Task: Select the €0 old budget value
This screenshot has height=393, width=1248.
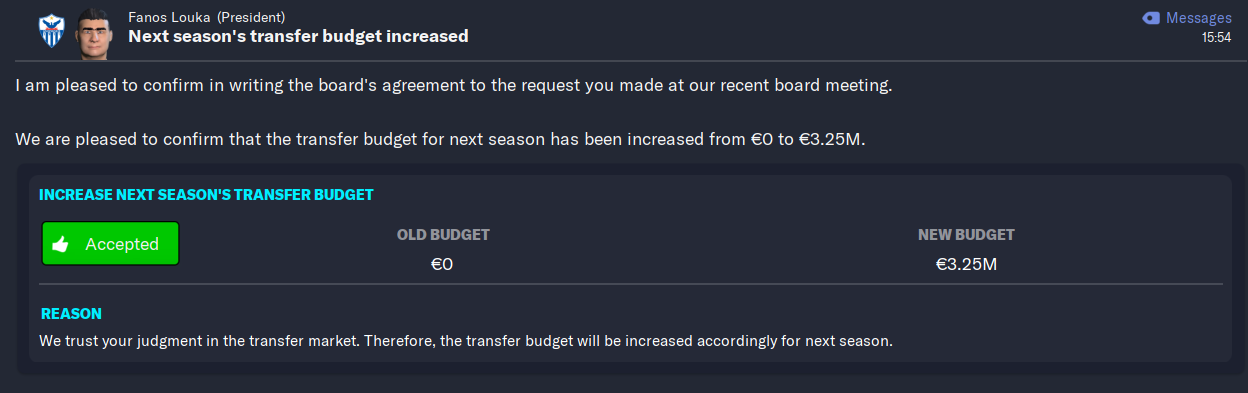Action: 442,265
